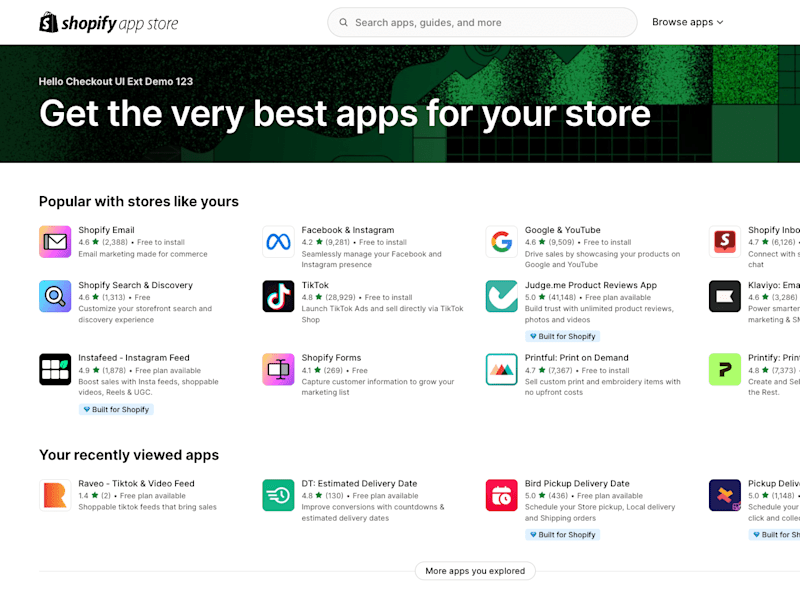Click the Hello Checkout UI Ext Demo 123 text

point(116,82)
